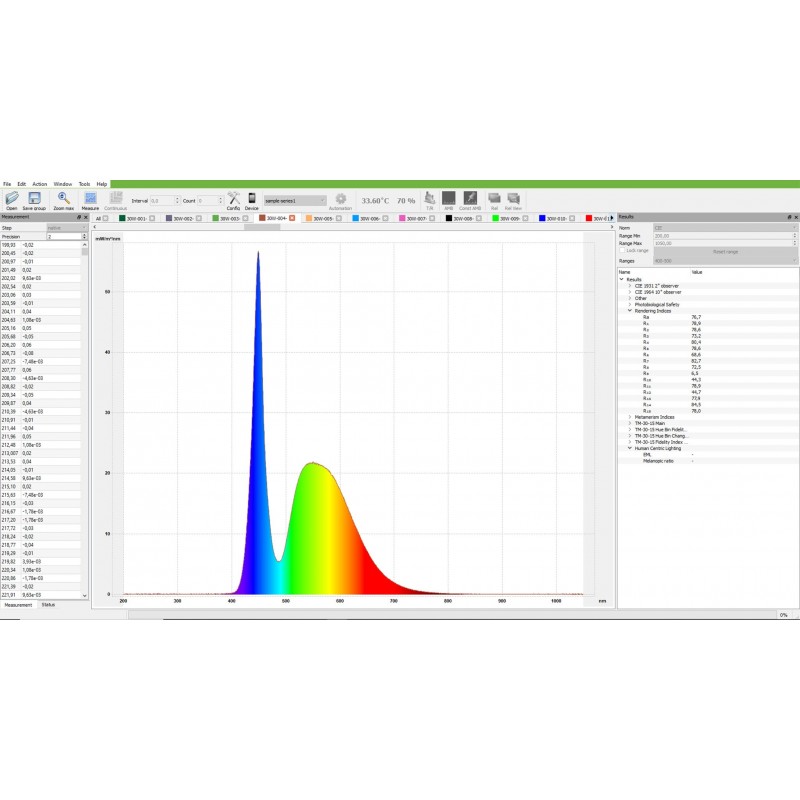The image size is (800, 800).
Task: Switch to the Status tab
Action: pos(48,604)
